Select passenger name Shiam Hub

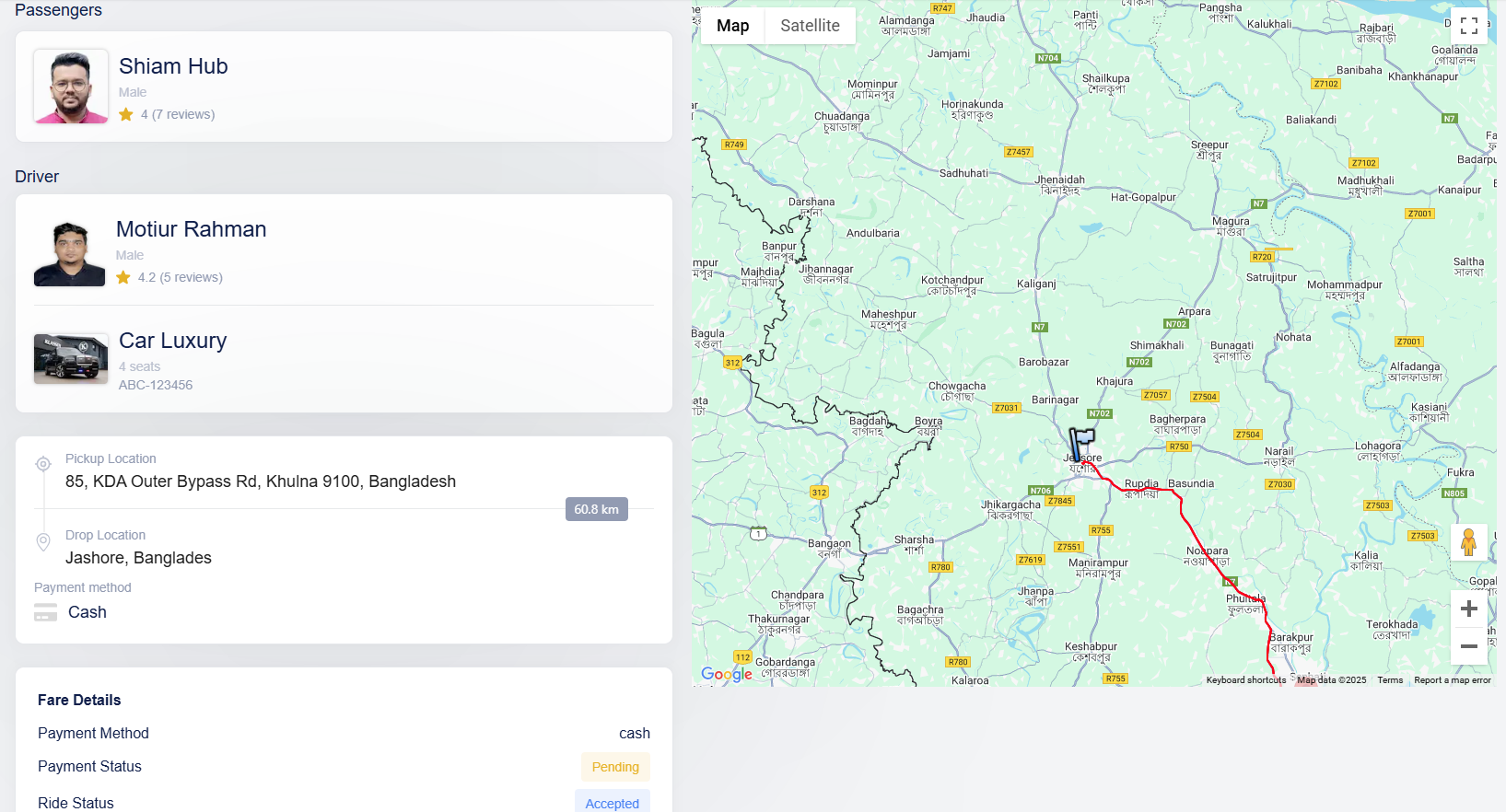[x=173, y=66]
